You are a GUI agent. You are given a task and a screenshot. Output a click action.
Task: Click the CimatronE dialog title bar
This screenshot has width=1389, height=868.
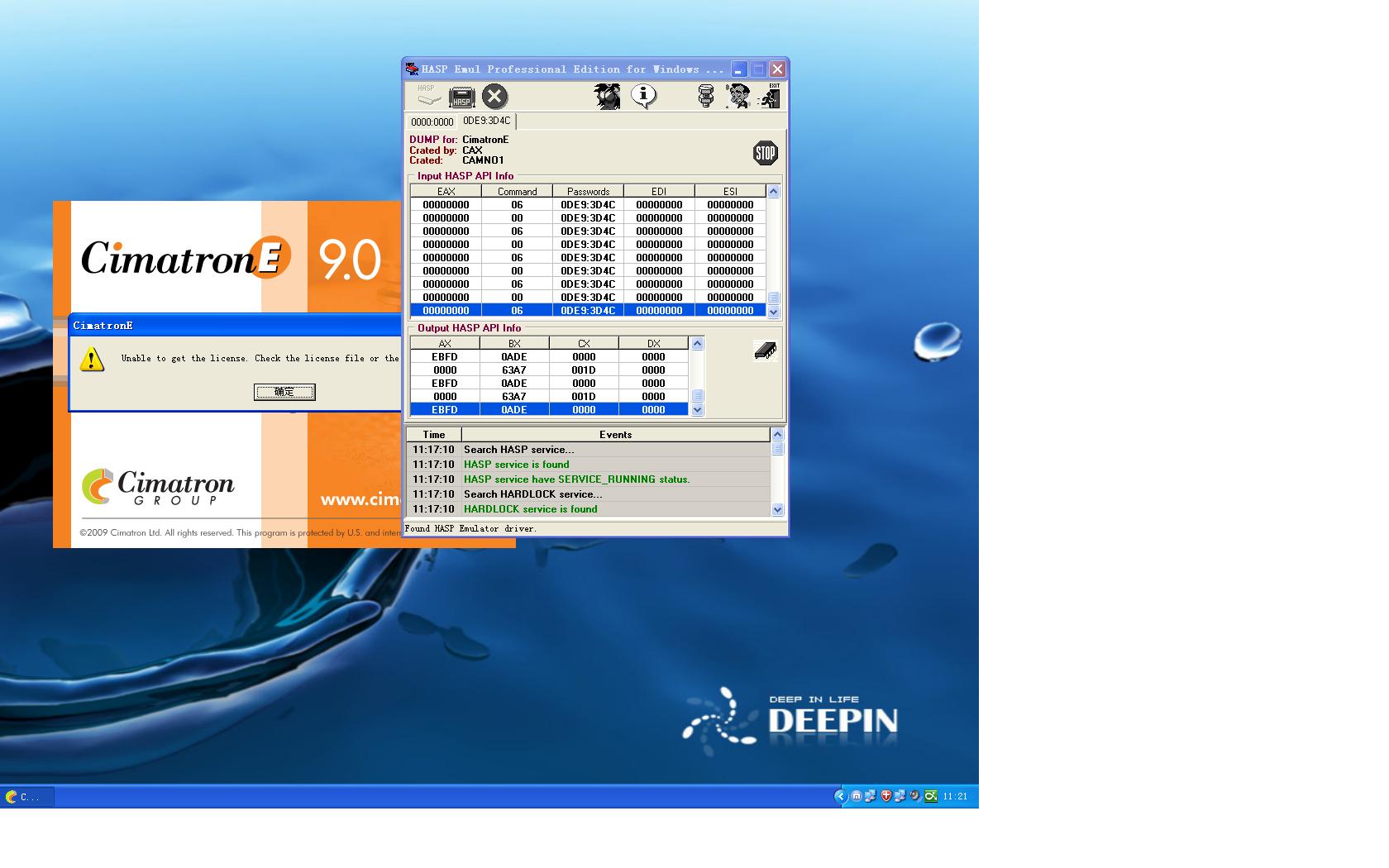click(x=236, y=326)
